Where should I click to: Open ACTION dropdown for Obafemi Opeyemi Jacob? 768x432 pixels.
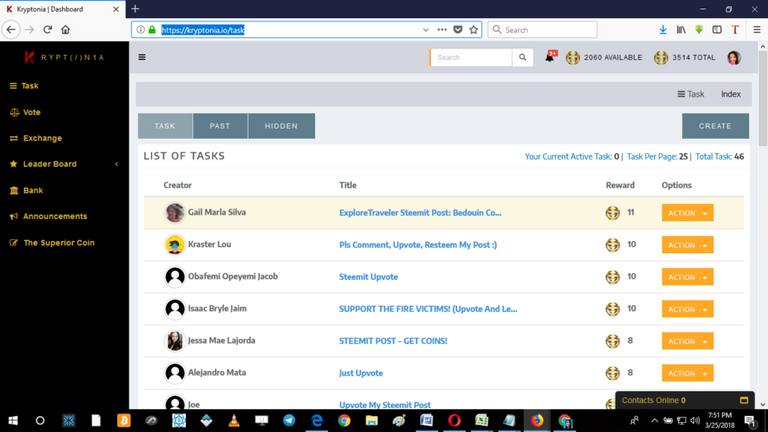[x=687, y=277]
